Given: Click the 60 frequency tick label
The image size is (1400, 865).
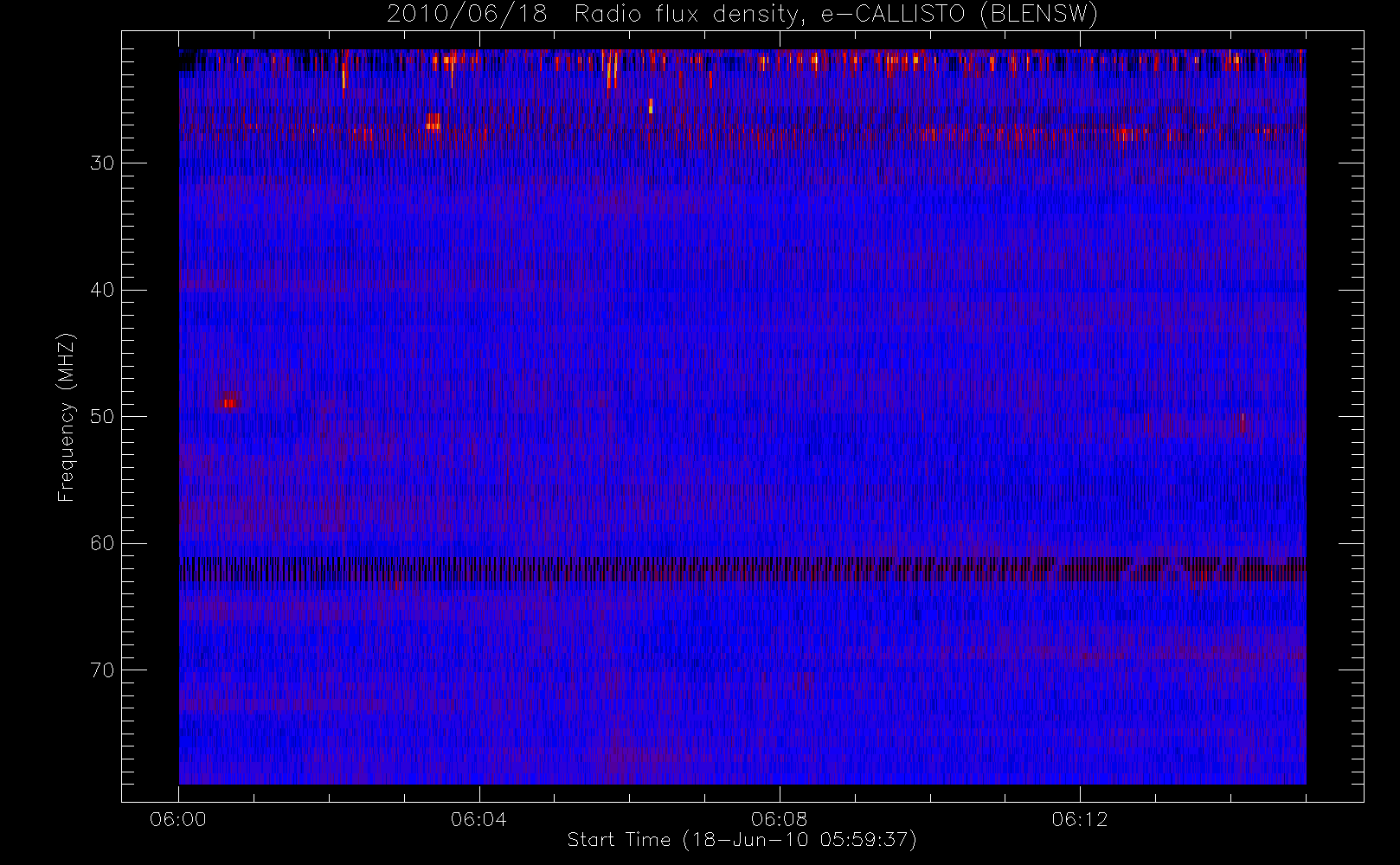Looking at the screenshot, I should [x=102, y=543].
